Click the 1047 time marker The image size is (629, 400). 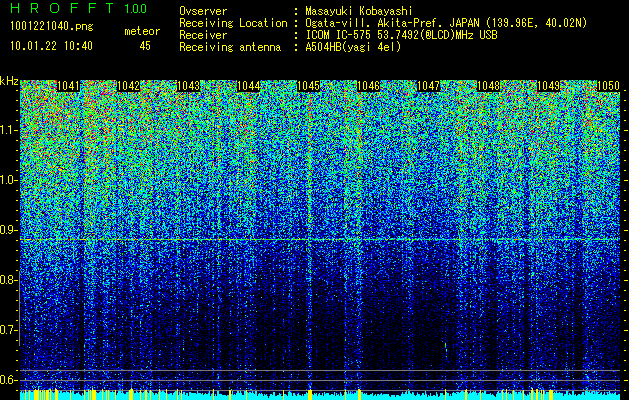[428, 86]
